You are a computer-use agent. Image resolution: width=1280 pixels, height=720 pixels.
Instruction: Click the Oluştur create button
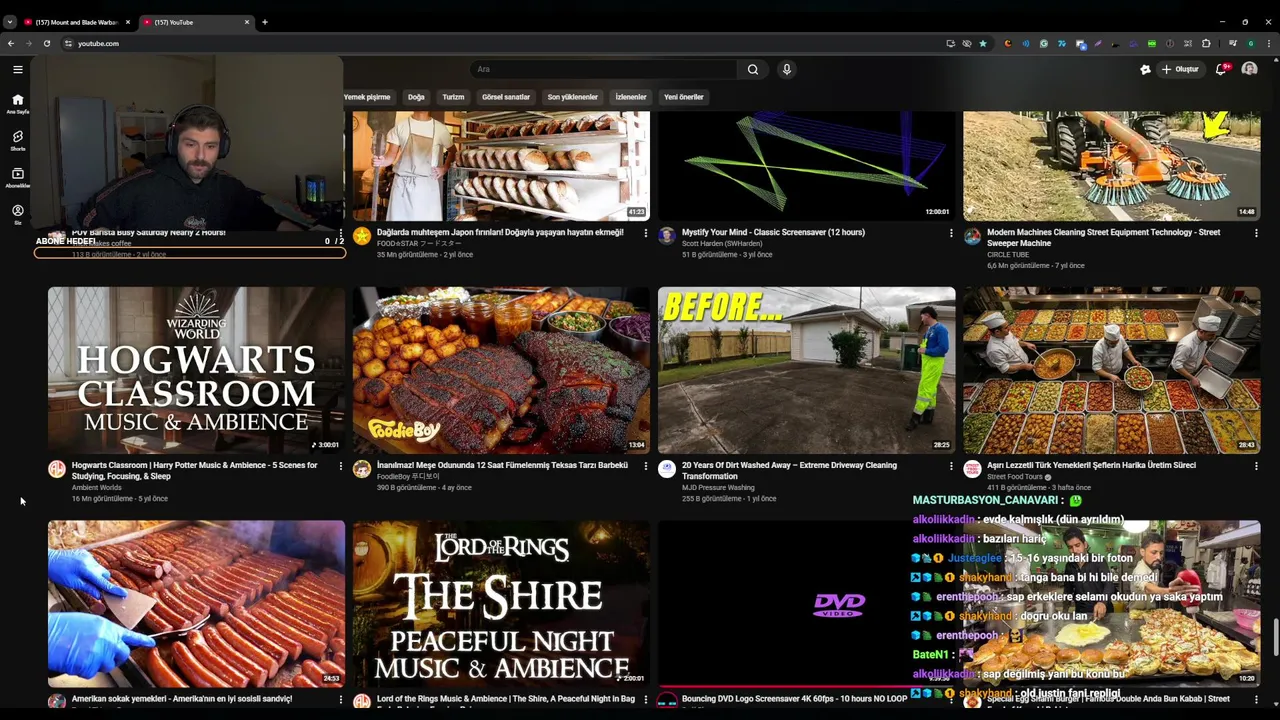point(1180,69)
